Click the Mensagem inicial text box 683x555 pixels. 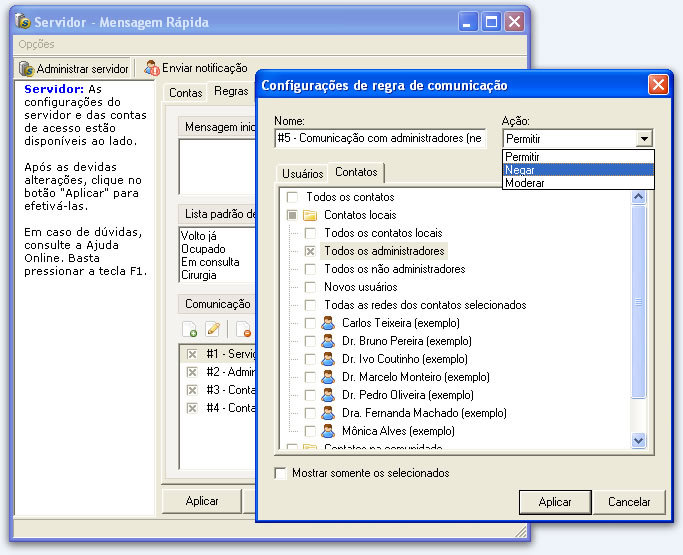(217, 166)
